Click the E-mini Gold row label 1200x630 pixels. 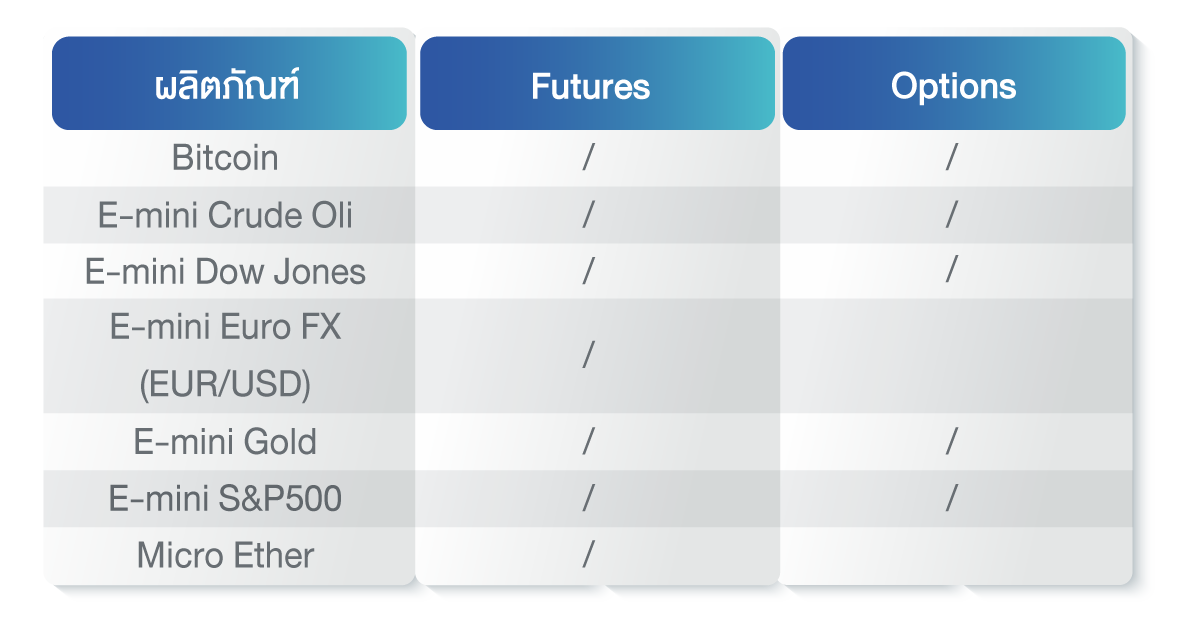pyautogui.click(x=225, y=442)
